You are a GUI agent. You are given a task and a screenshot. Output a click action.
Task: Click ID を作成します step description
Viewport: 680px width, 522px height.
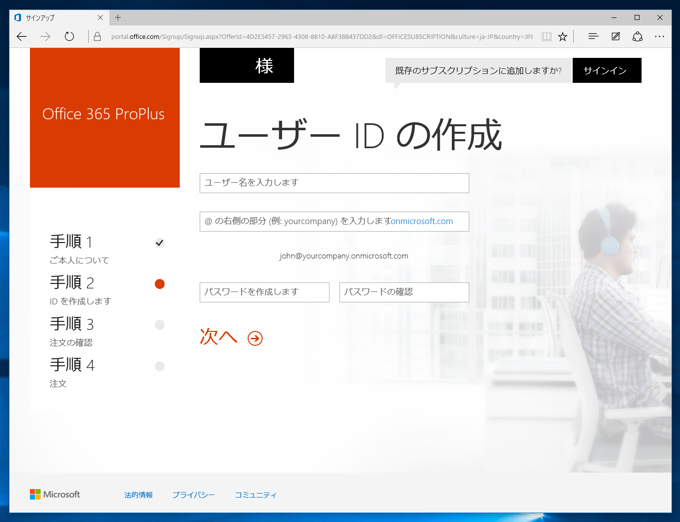(x=80, y=301)
